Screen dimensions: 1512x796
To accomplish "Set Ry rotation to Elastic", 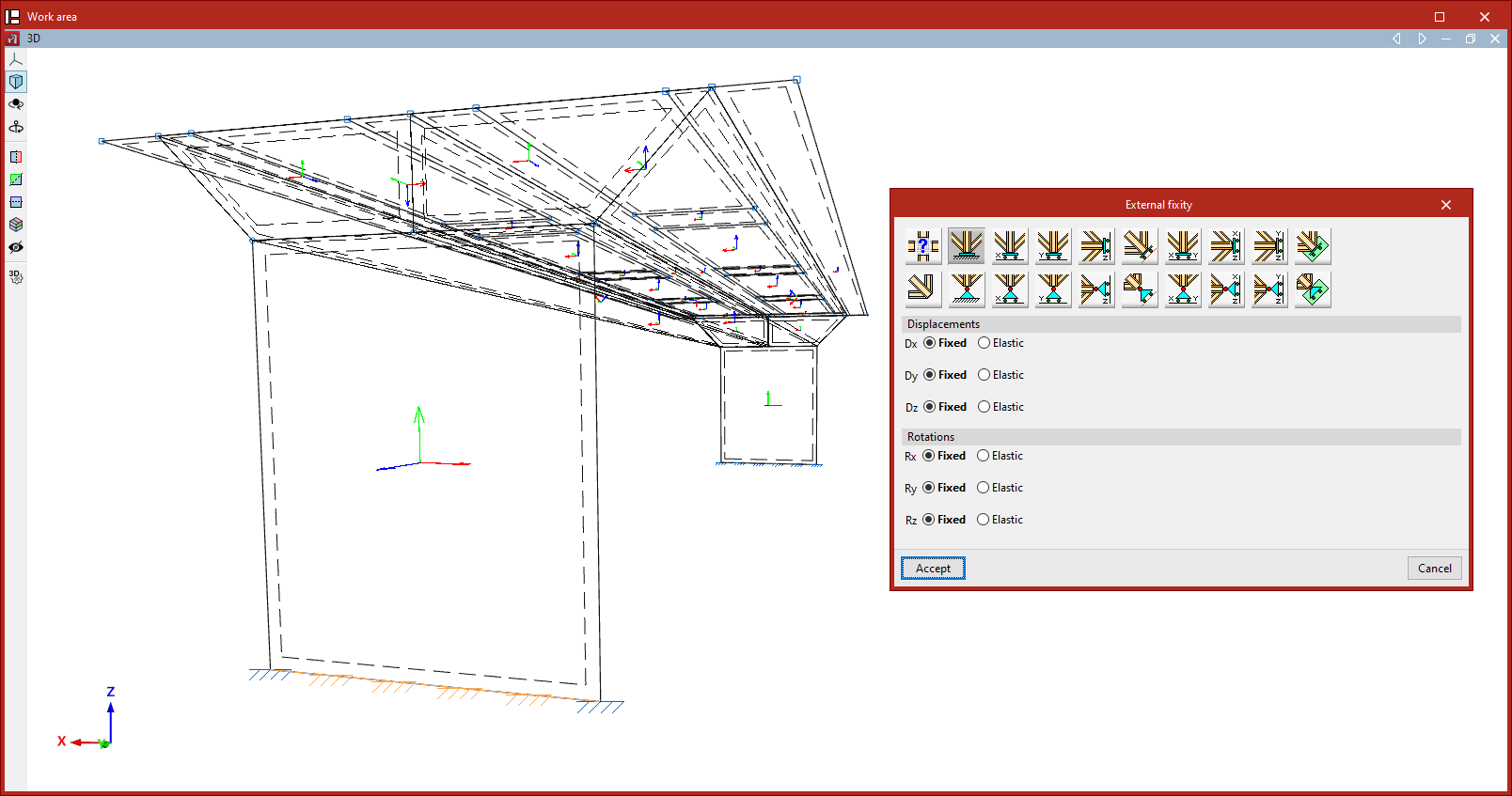I will point(1000,488).
